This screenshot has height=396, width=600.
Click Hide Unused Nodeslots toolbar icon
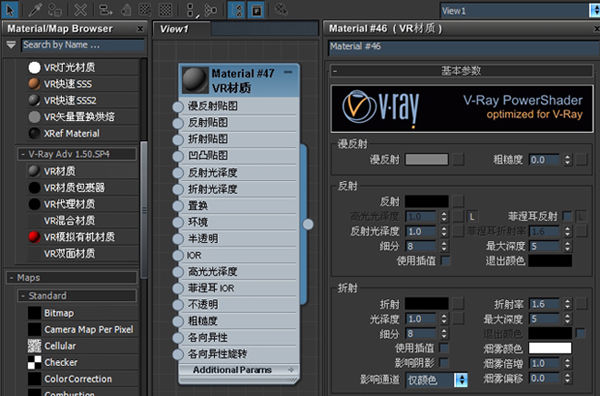pos(126,10)
